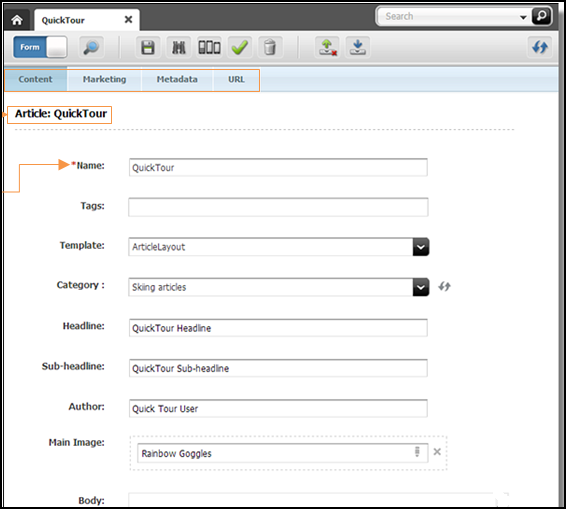Remove Rainbow Goggles with X icon

coord(437,452)
